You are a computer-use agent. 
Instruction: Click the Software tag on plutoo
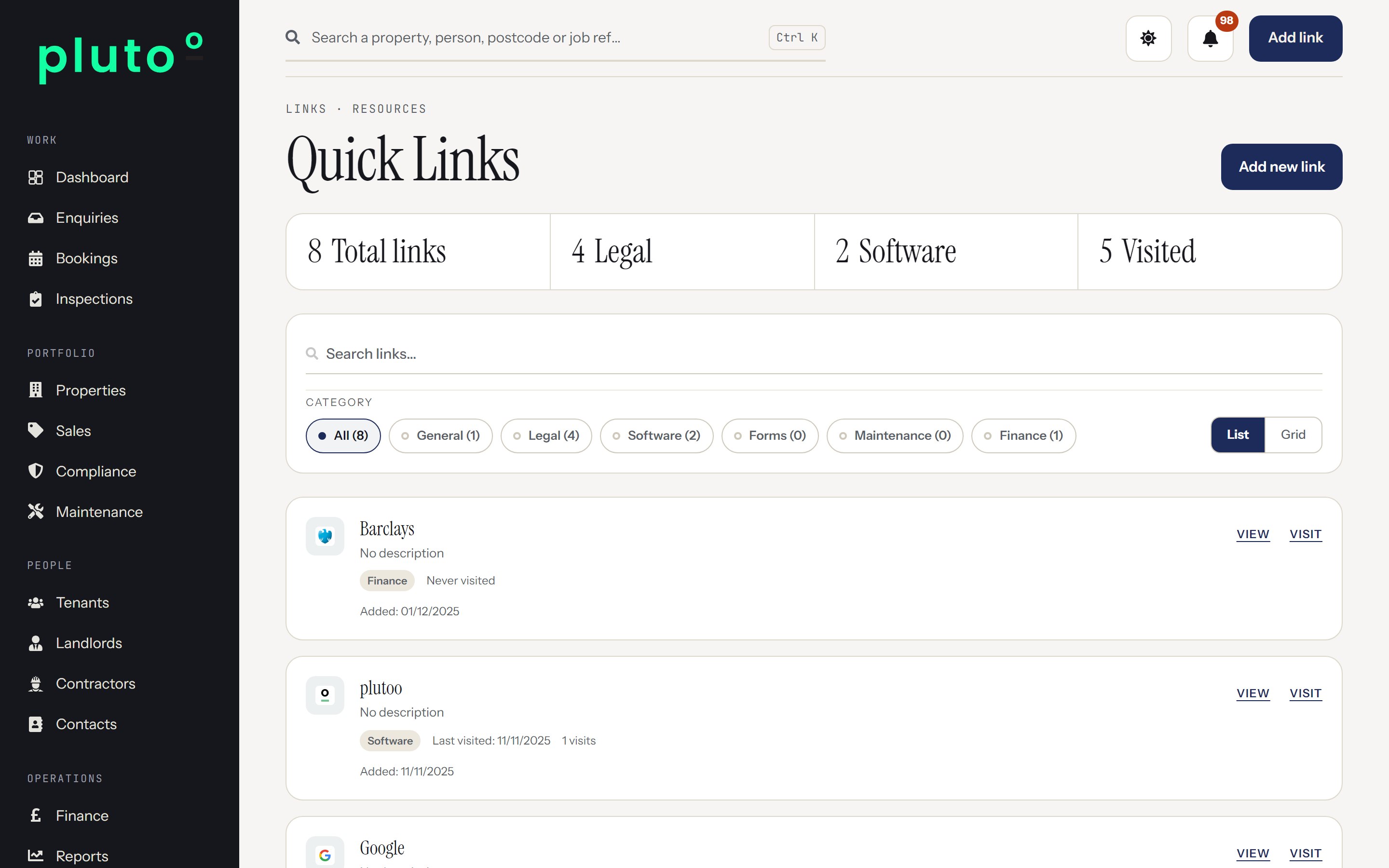390,741
